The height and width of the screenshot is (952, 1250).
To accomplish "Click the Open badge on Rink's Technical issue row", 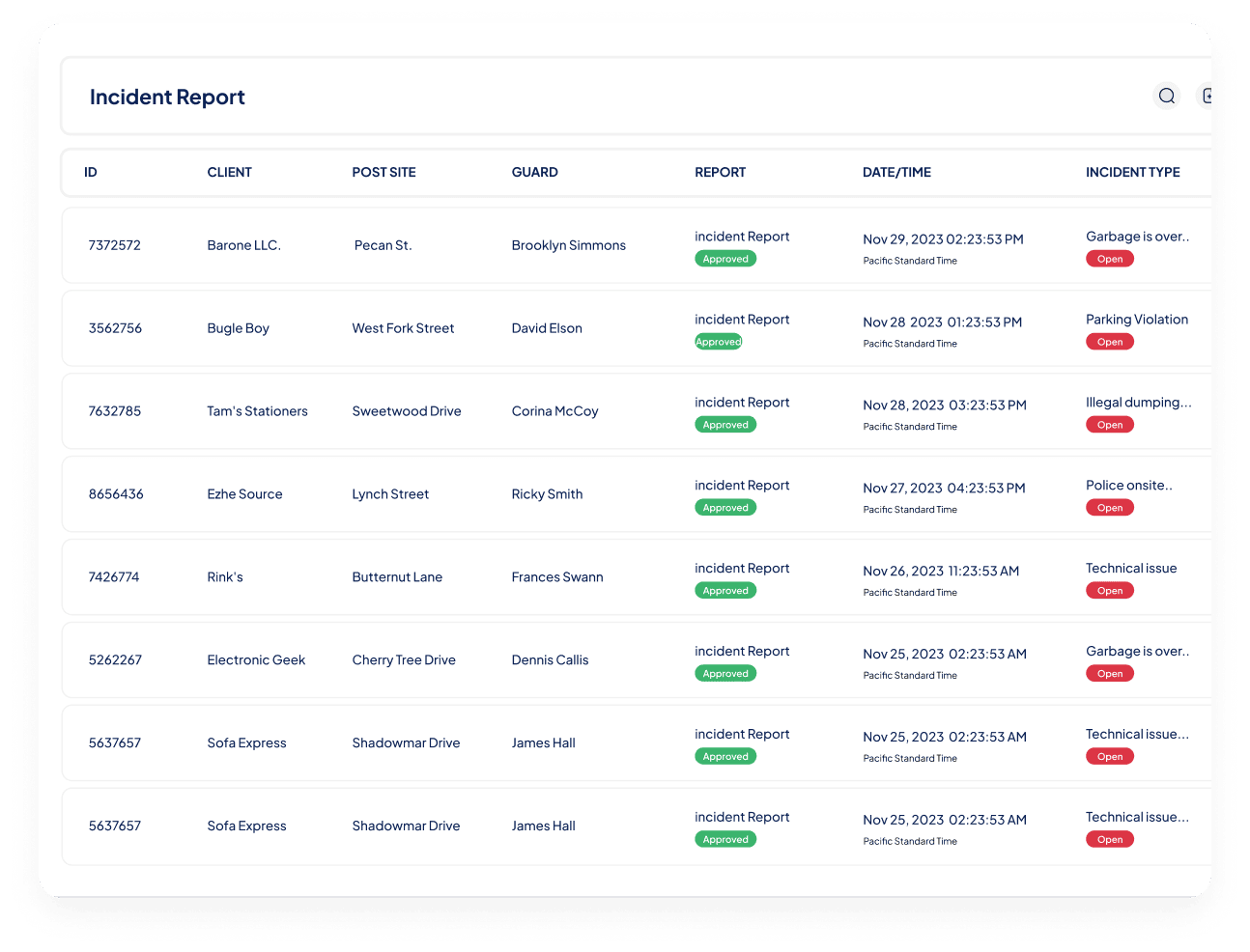I will tap(1109, 590).
